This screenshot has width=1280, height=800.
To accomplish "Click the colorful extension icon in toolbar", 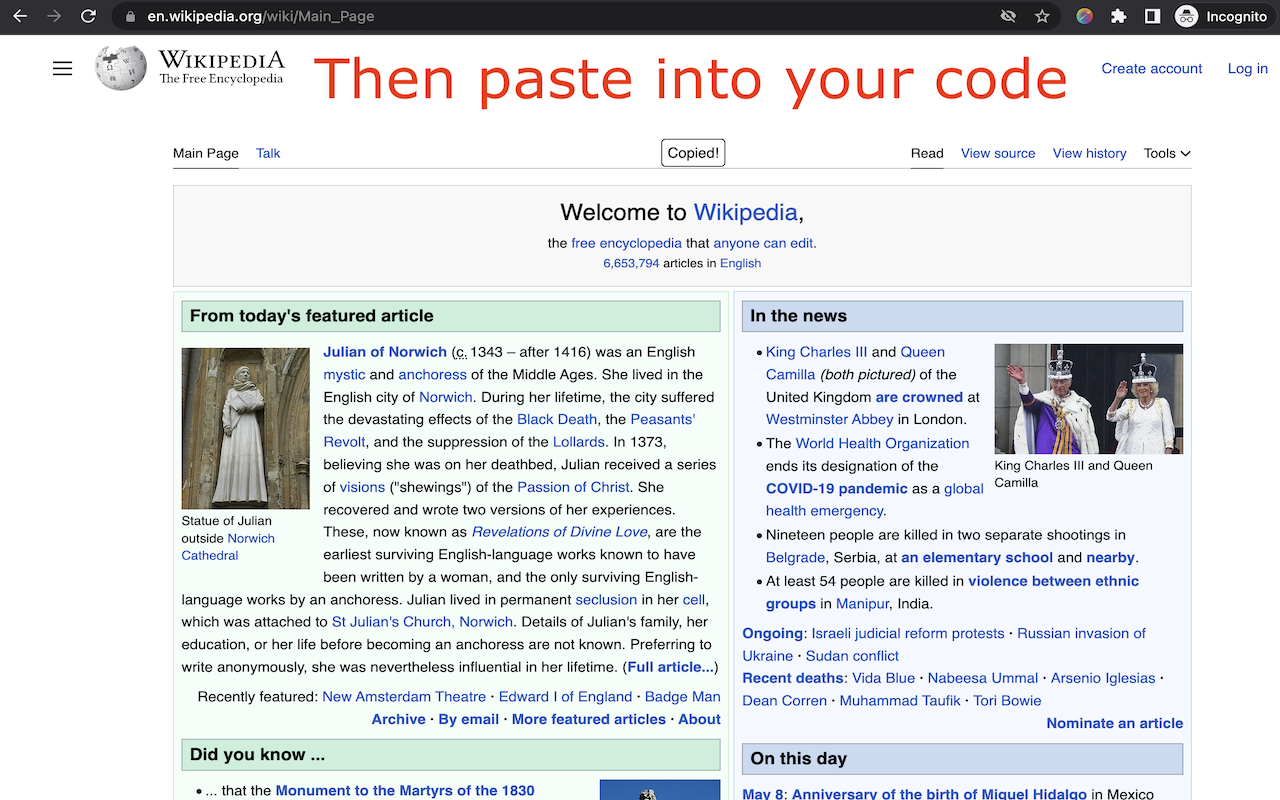I will pos(1085,16).
